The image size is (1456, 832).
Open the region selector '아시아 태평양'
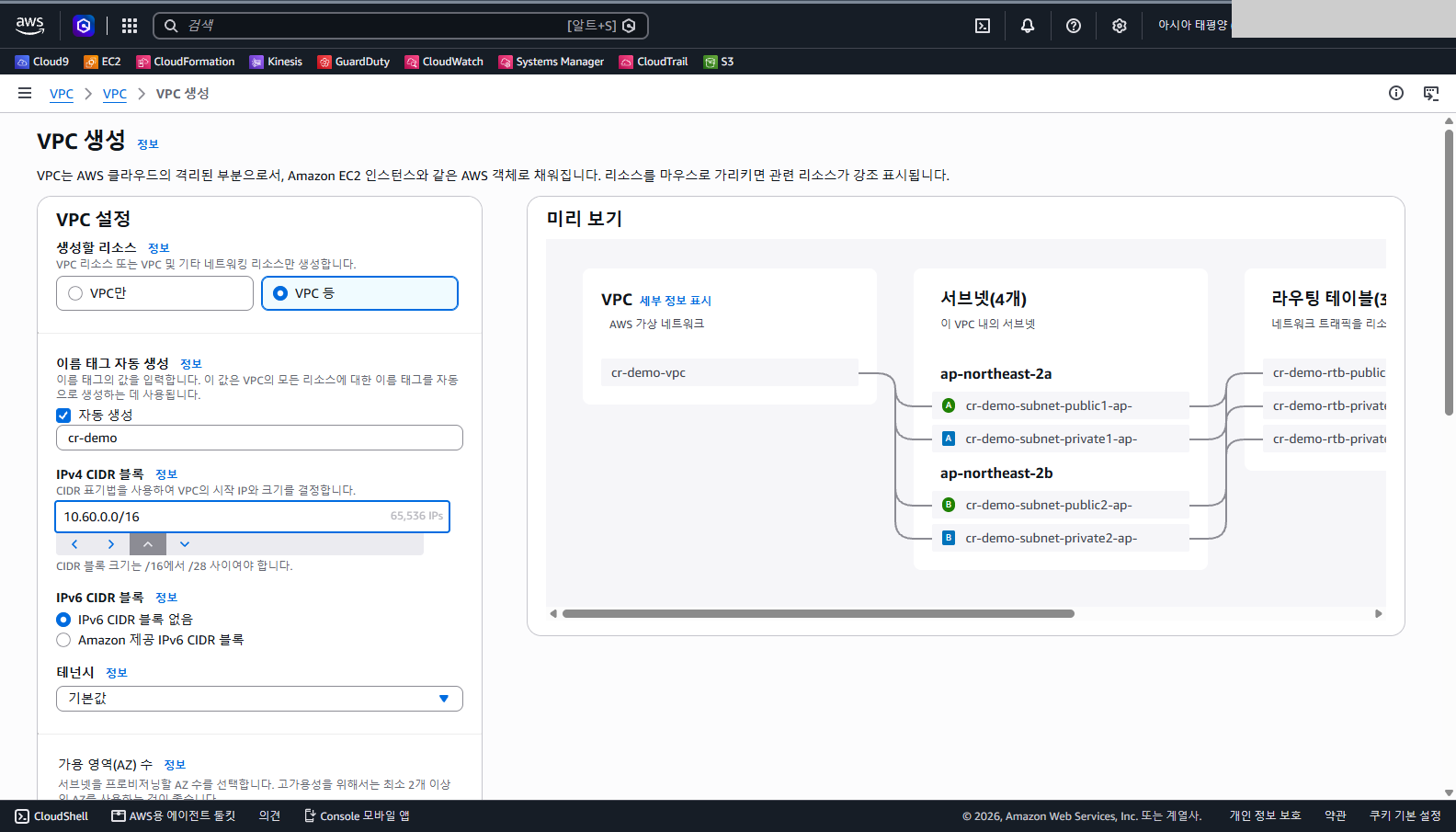click(x=1192, y=26)
